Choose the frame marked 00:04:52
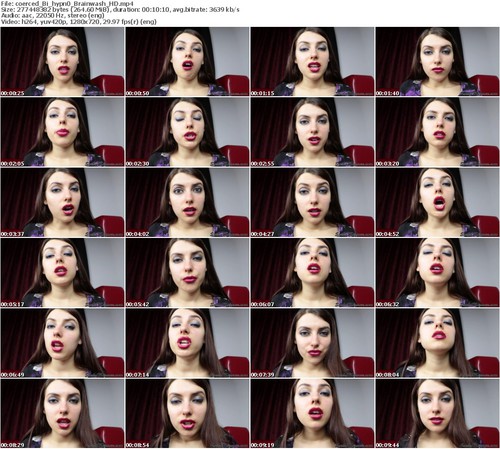Image resolution: width=500 pixels, height=449 pixels. tap(437, 202)
